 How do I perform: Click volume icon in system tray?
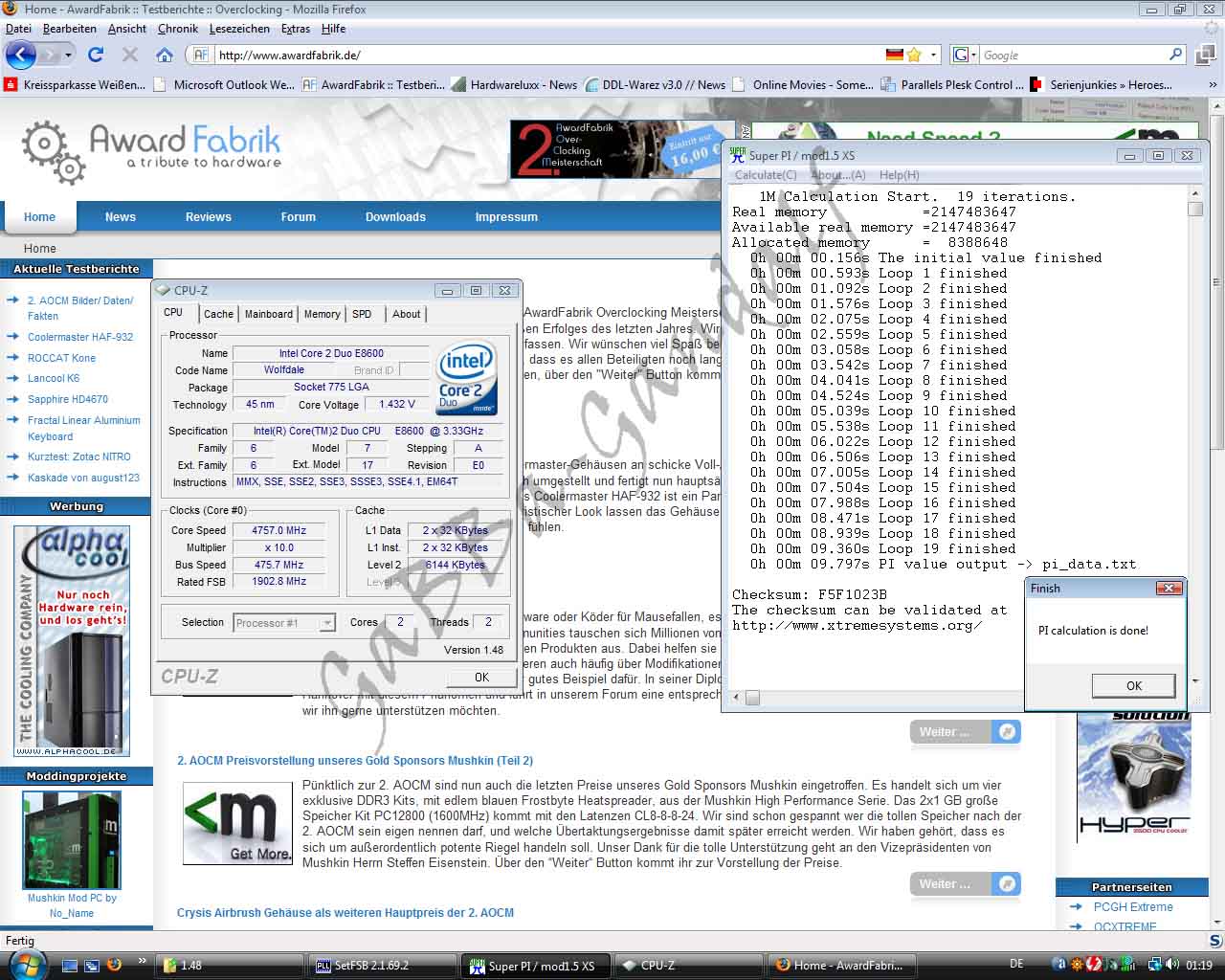point(1171,965)
